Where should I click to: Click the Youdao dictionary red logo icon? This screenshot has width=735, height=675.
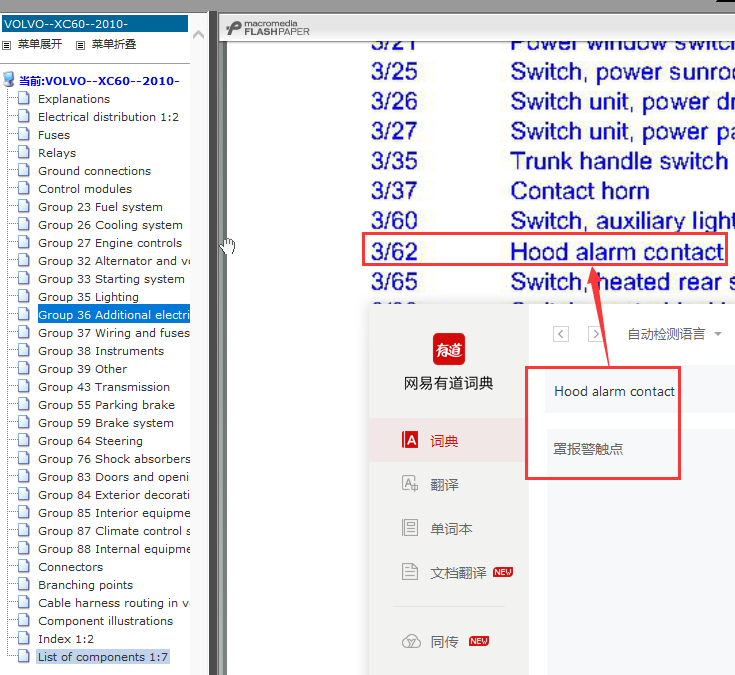449,349
